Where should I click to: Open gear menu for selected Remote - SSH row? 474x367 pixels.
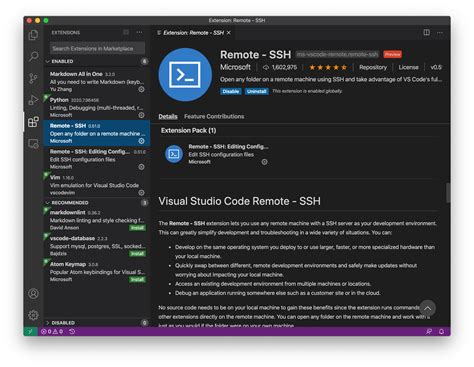141,141
